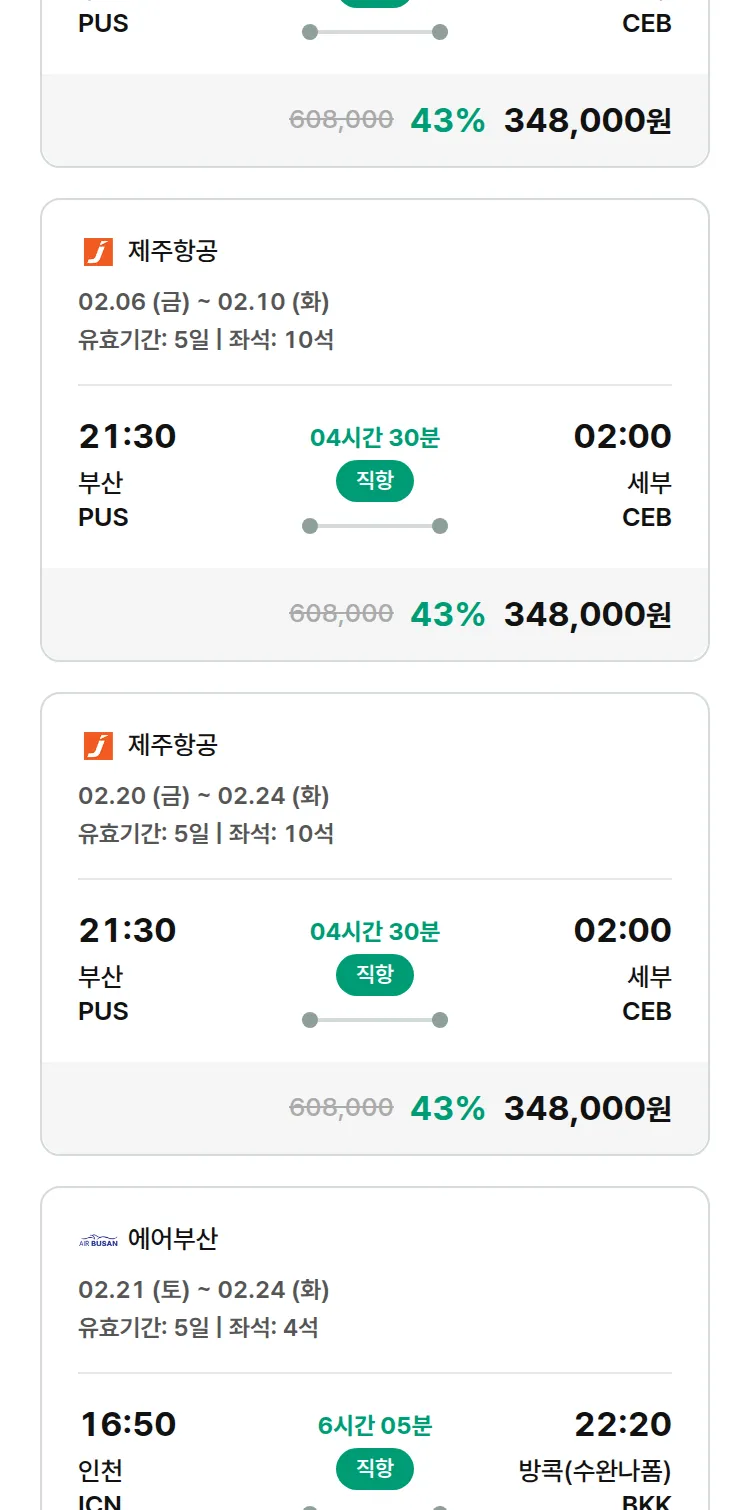
Task: Click 직항 badge on Air Busan flight
Action: pos(374,1469)
